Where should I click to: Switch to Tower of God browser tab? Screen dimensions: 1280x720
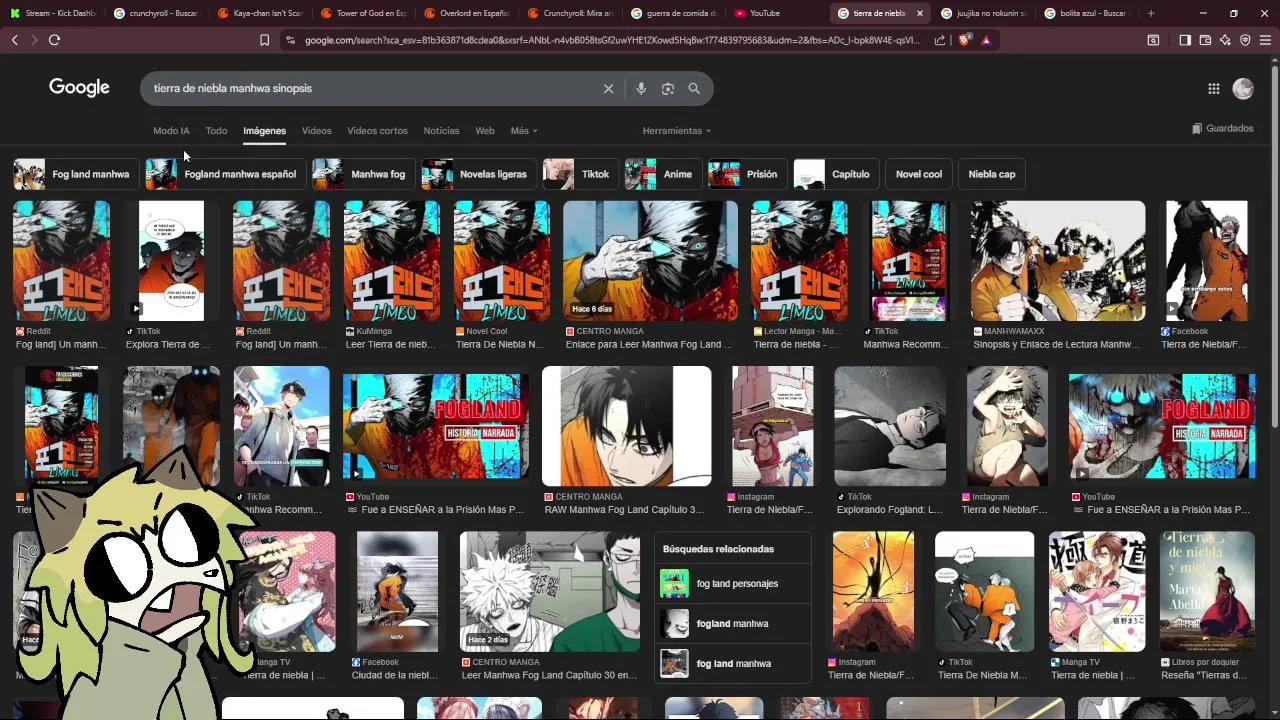coord(364,13)
